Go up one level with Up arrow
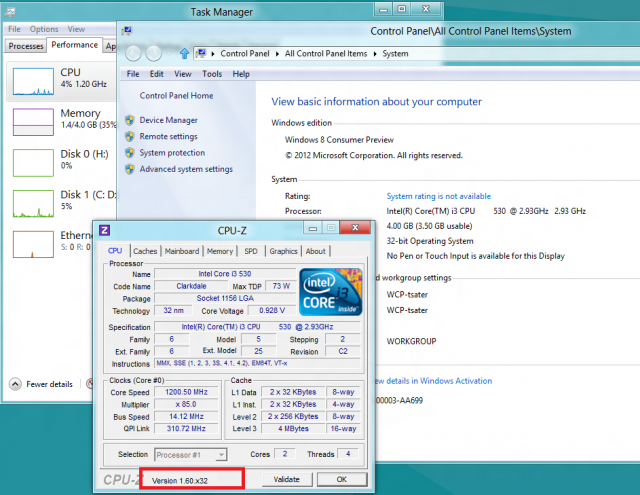 [184, 53]
